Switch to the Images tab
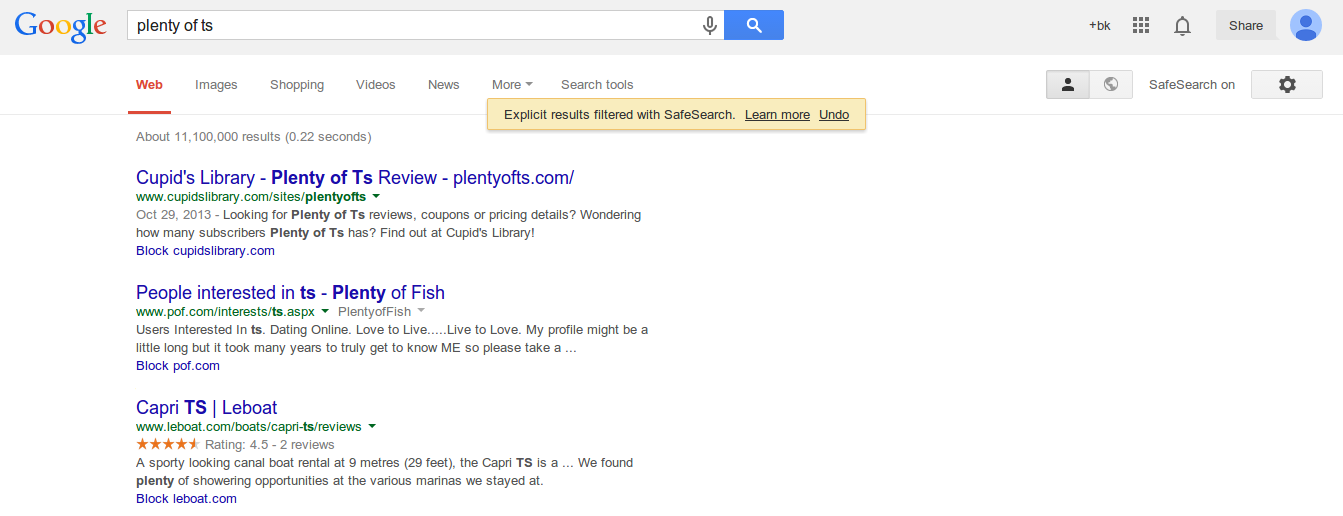1343x516 pixels. pyautogui.click(x=216, y=85)
